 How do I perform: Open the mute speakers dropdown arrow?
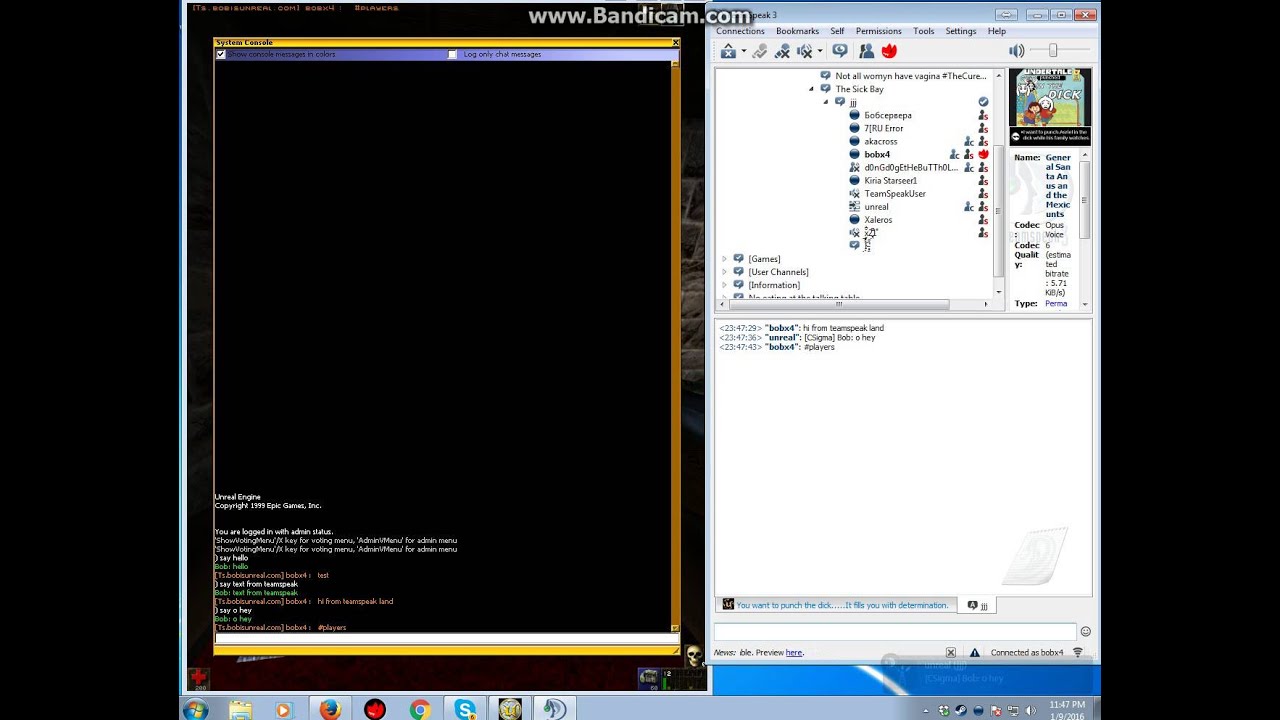[x=819, y=51]
